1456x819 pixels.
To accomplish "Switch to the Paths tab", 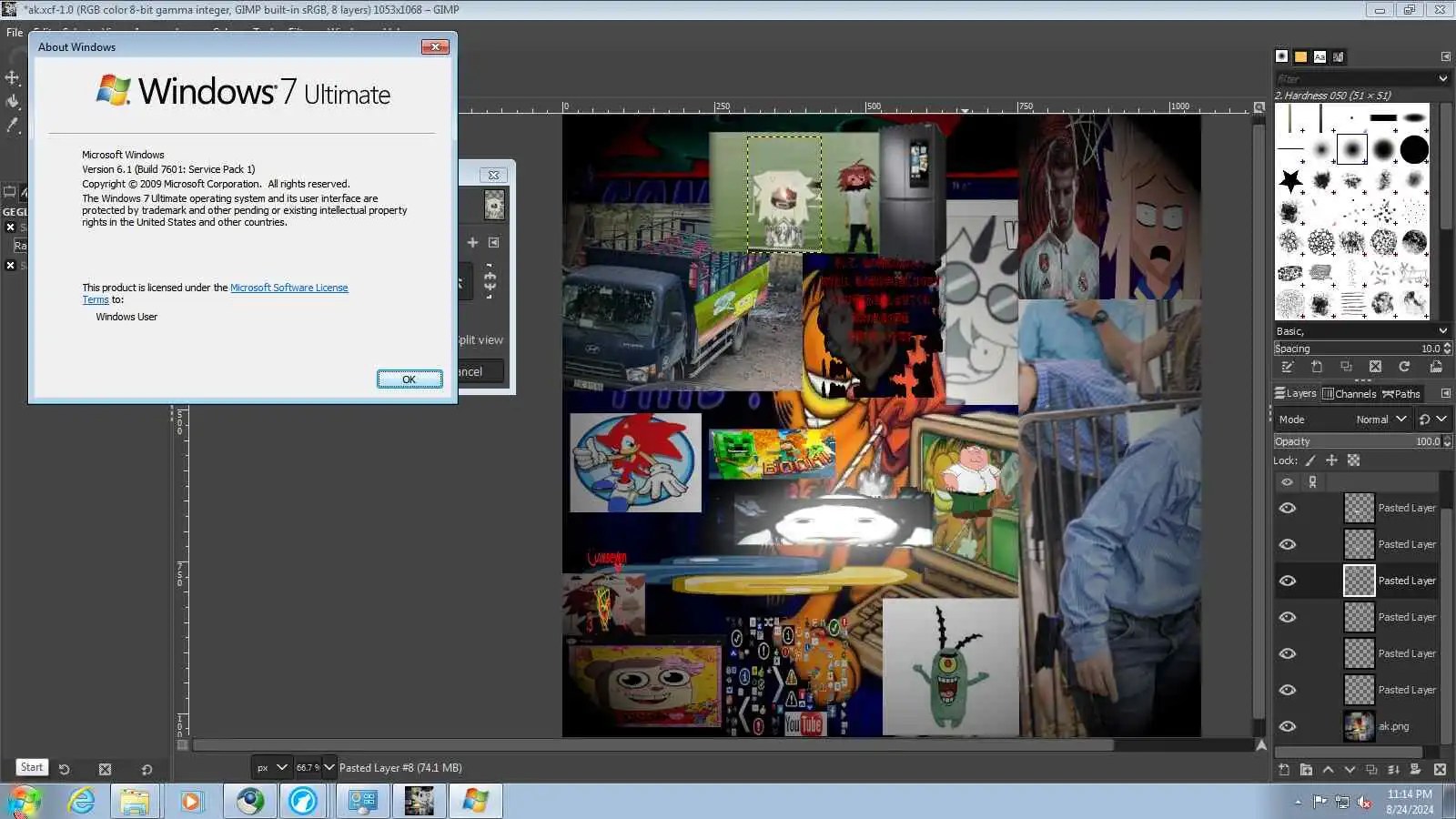I will click(x=1401, y=394).
